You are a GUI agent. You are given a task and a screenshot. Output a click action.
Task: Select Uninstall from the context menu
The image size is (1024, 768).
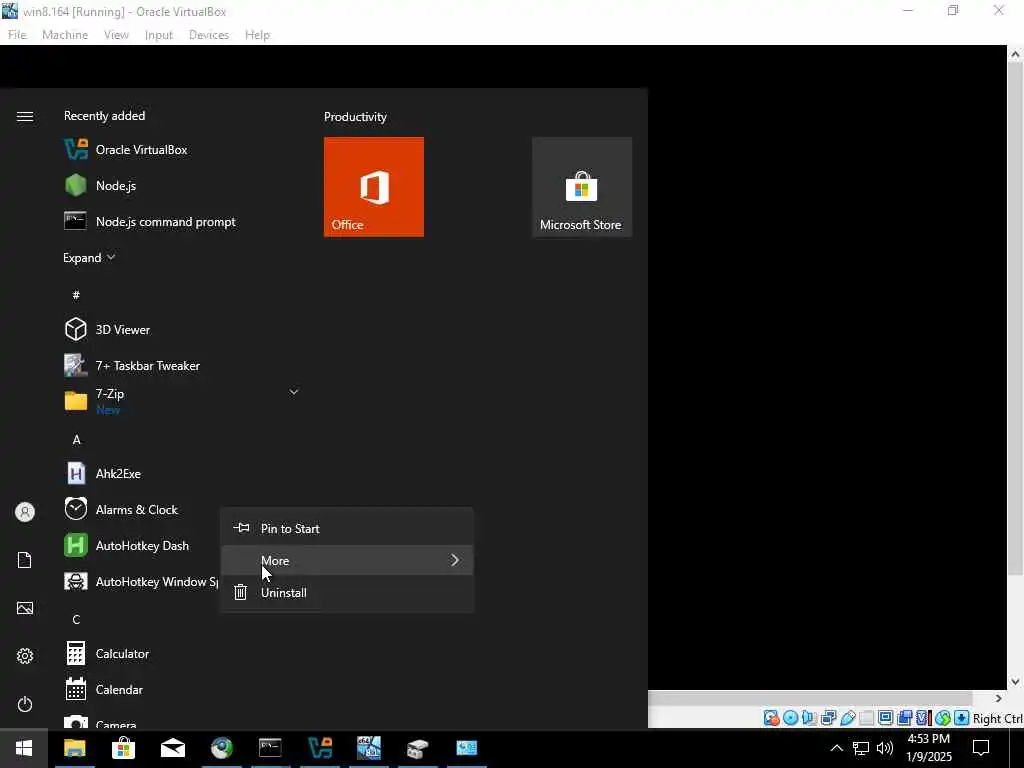[x=347, y=592]
